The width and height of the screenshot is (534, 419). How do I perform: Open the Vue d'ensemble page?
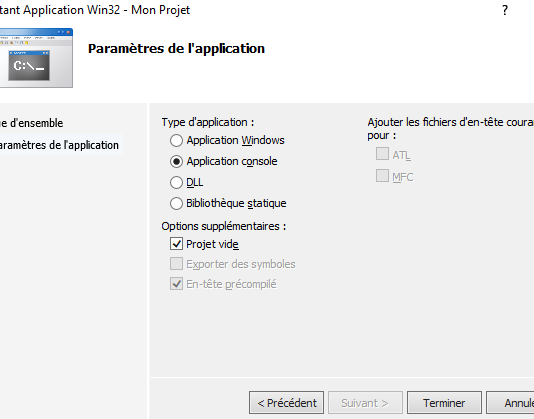pos(31,123)
